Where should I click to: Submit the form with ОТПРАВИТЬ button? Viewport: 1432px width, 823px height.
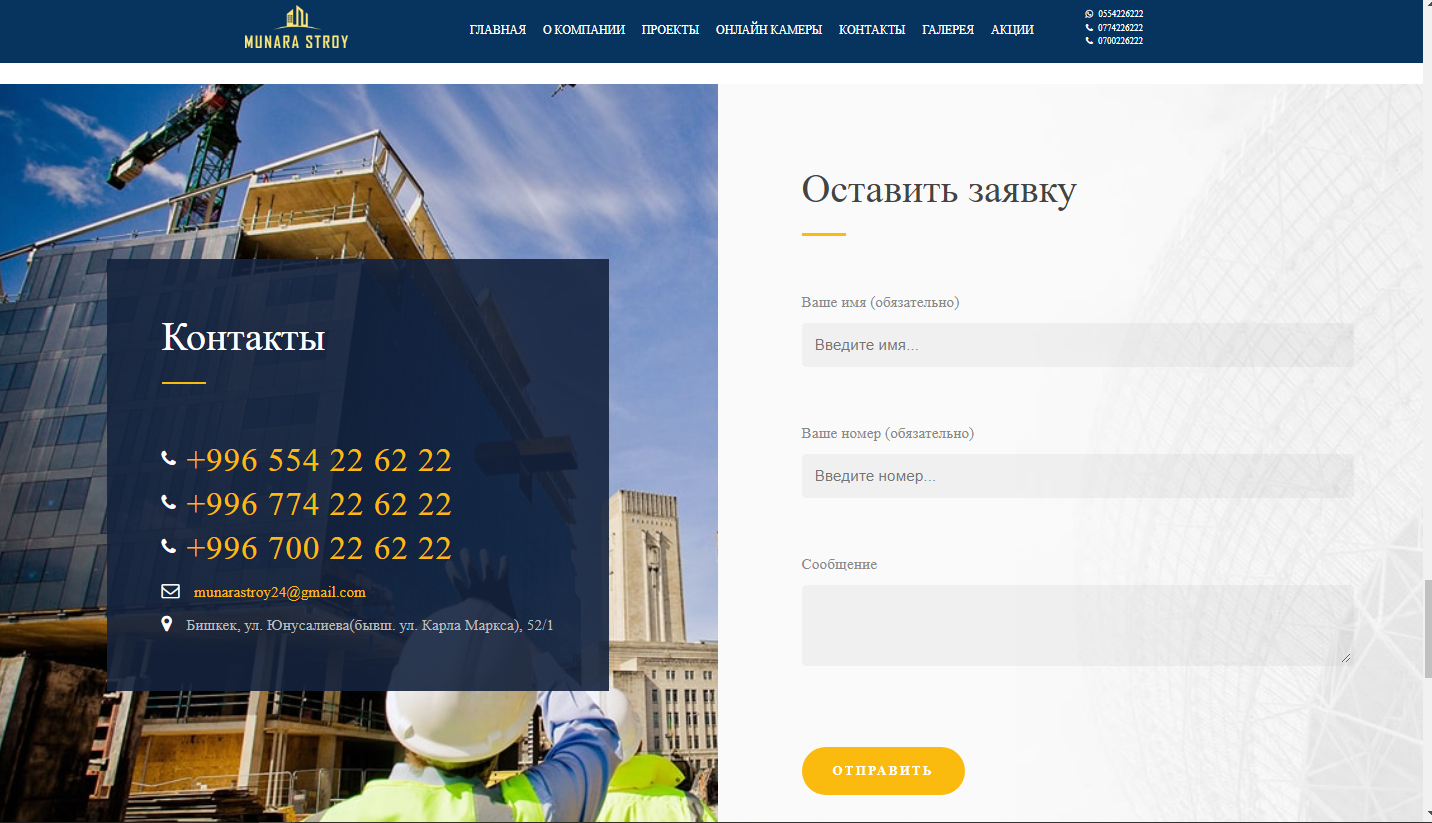coord(883,771)
